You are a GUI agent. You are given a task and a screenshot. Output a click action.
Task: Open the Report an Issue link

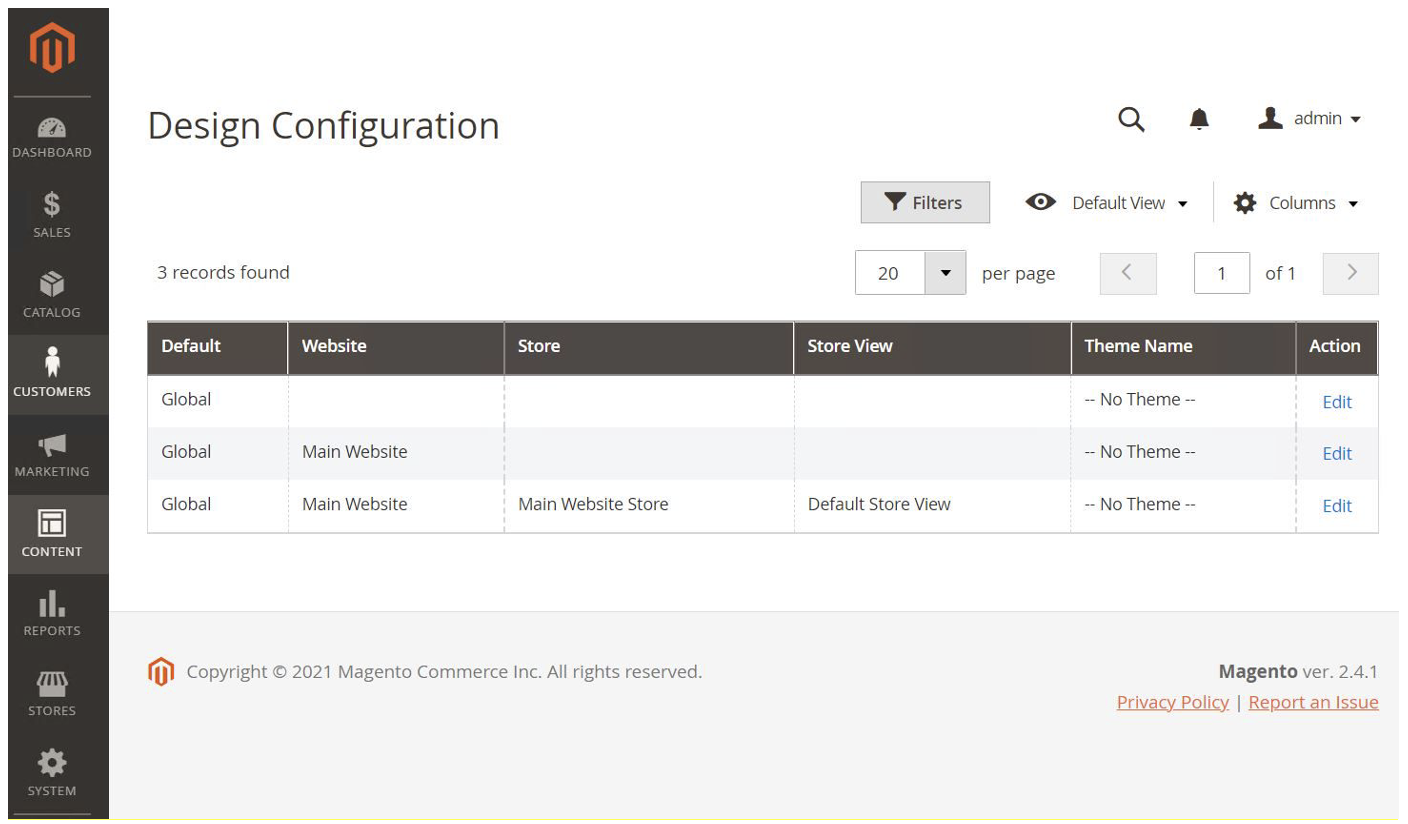(x=1313, y=702)
